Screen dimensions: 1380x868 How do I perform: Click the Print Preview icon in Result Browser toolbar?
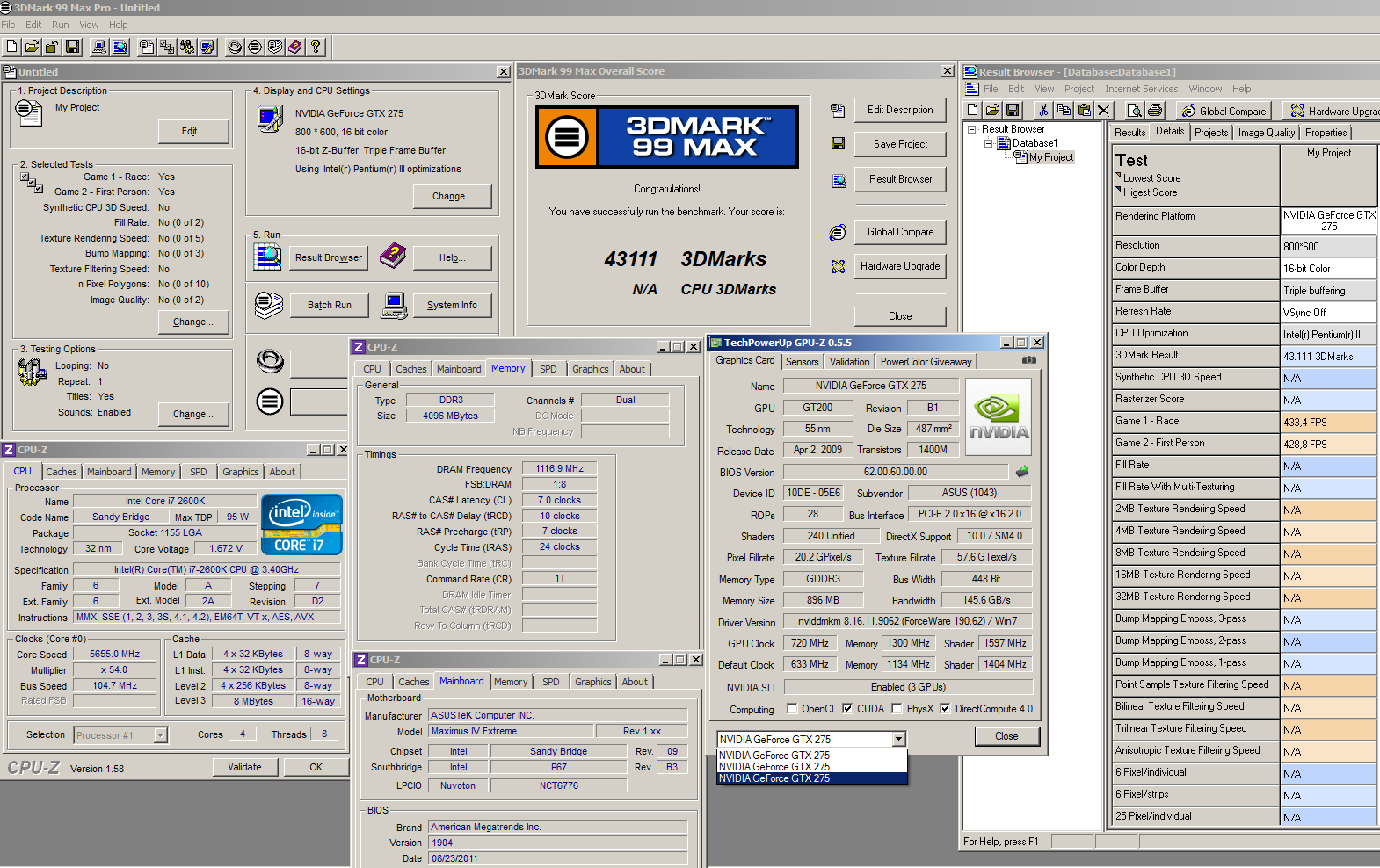click(x=1135, y=110)
